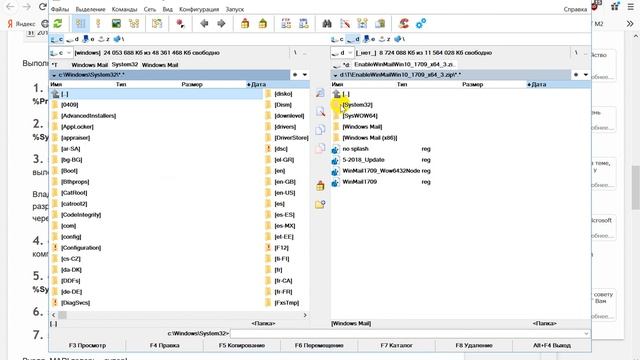The image size is (640, 360).
Task: Open right panel directory history down arrow
Action: pos(586,75)
